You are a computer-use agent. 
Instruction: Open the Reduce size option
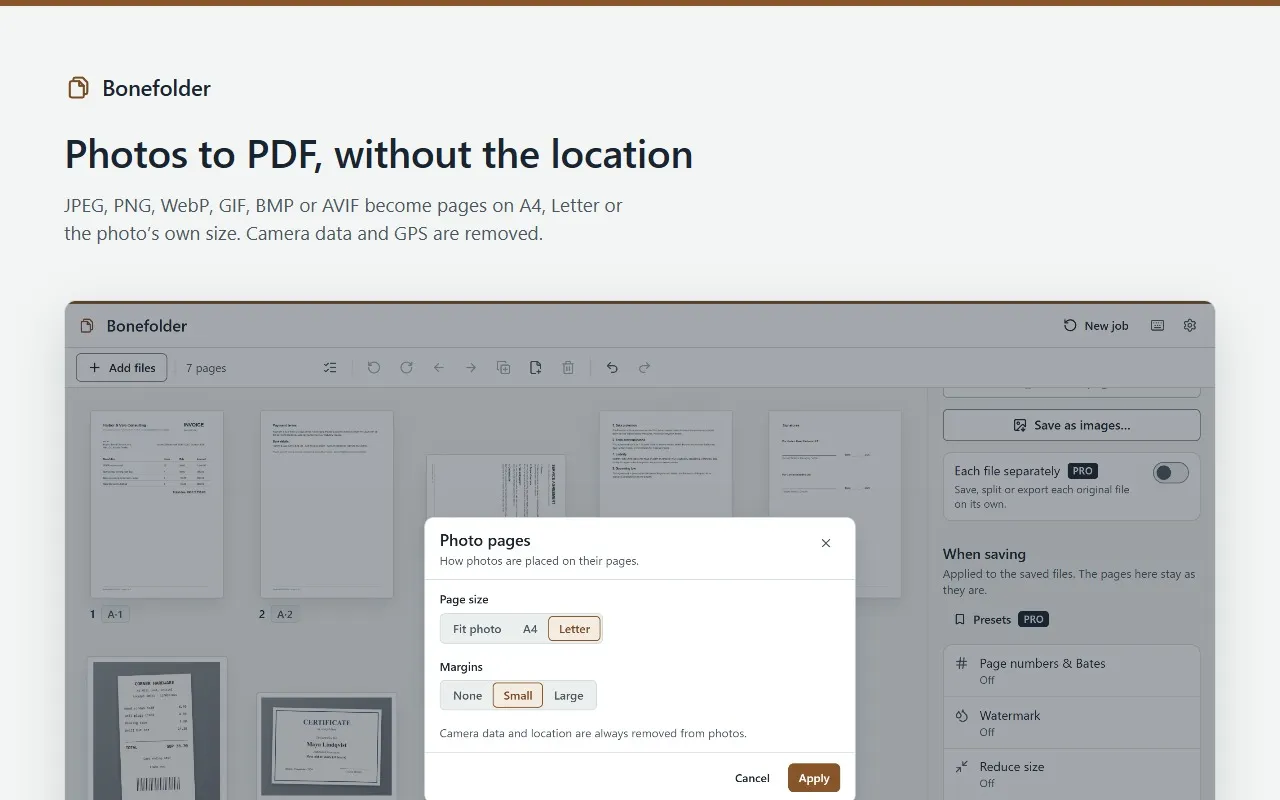pyautogui.click(x=1072, y=775)
